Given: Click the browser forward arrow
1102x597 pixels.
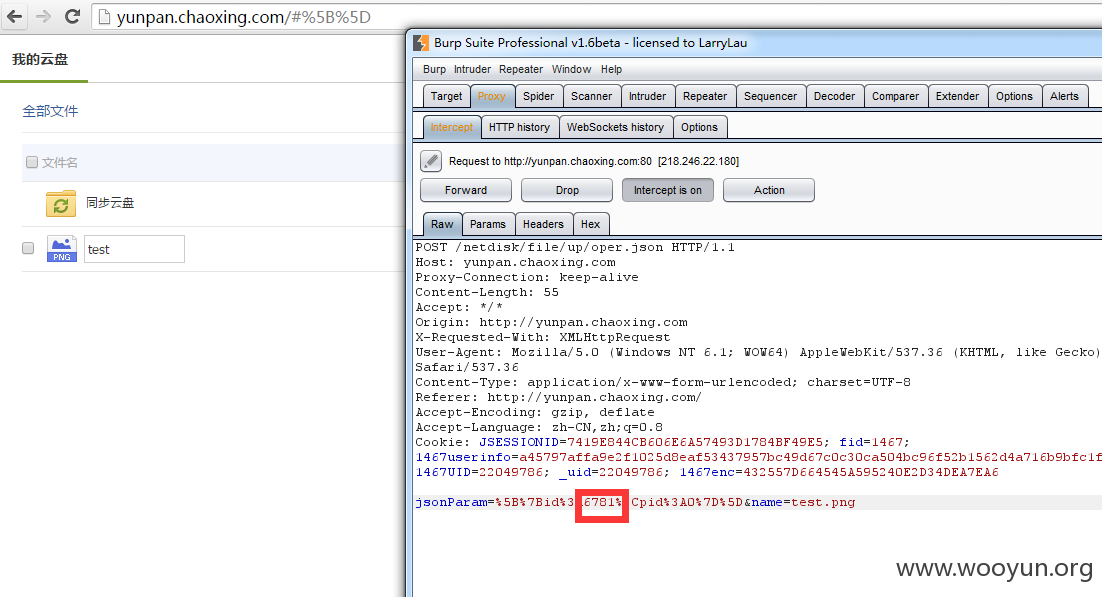Looking at the screenshot, I should (x=43, y=16).
